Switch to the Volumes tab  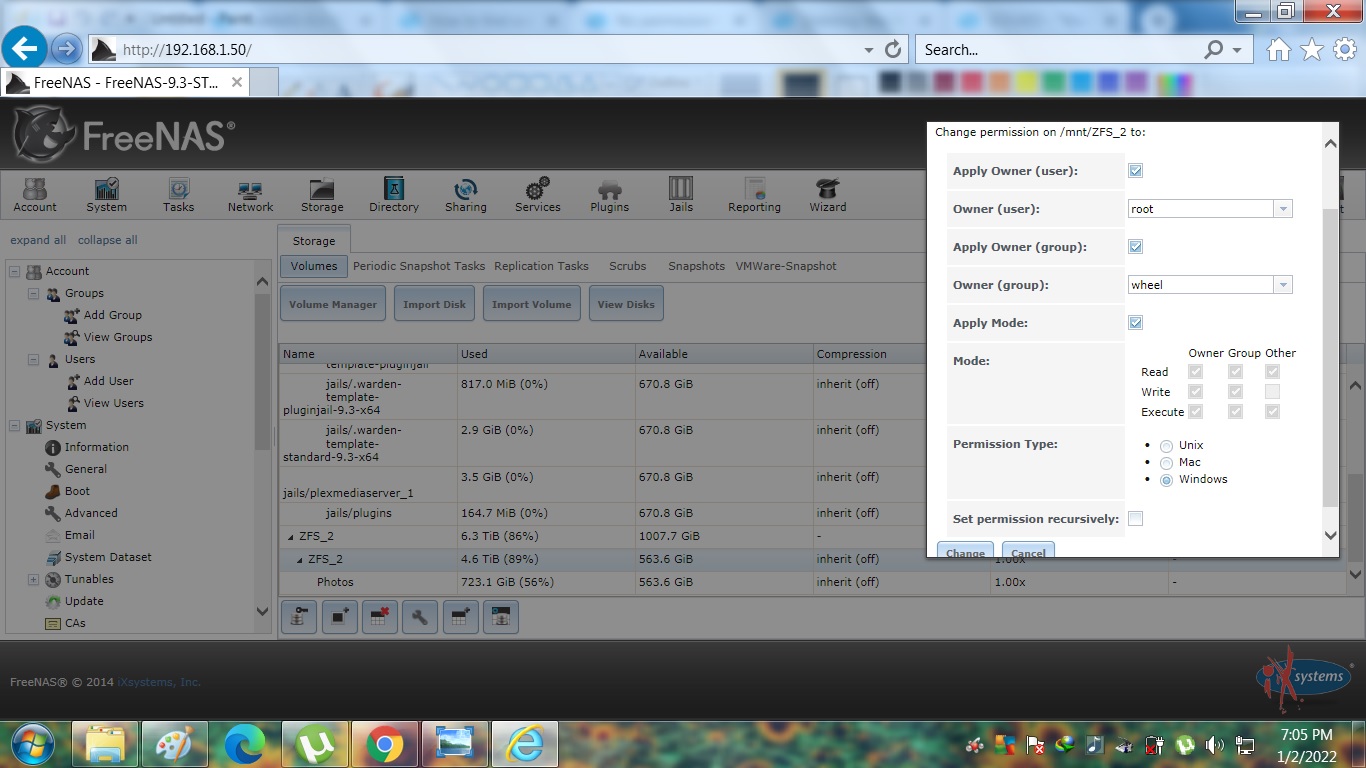click(314, 266)
